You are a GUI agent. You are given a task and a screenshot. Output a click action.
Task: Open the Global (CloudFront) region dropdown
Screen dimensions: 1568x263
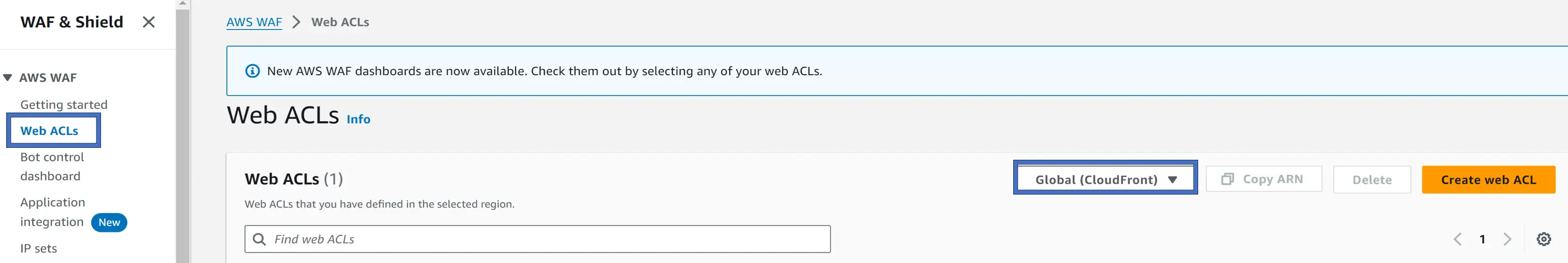pyautogui.click(x=1105, y=179)
